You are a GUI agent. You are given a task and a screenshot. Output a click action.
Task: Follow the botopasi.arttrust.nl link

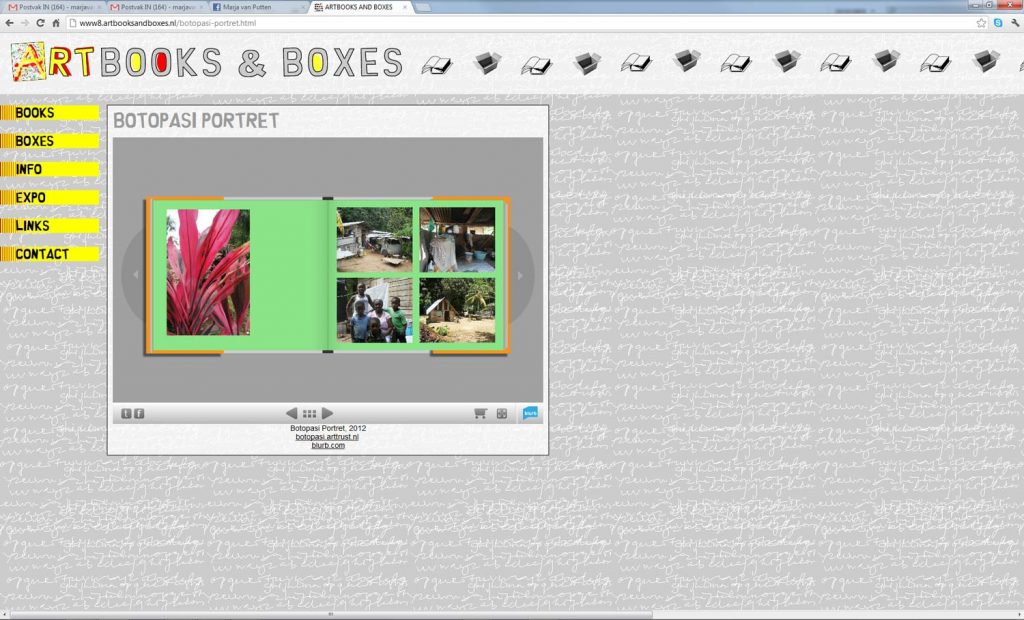(x=327, y=437)
